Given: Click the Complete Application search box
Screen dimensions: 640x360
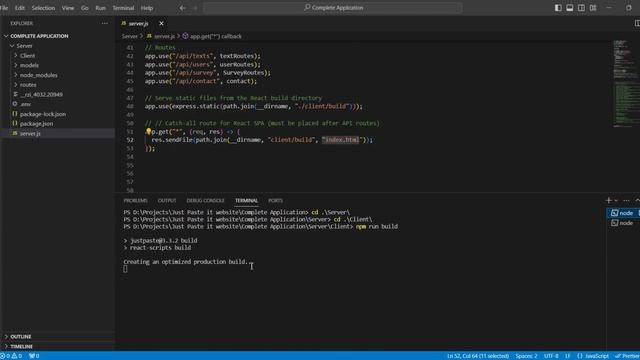Looking at the screenshot, I should 333,8.
